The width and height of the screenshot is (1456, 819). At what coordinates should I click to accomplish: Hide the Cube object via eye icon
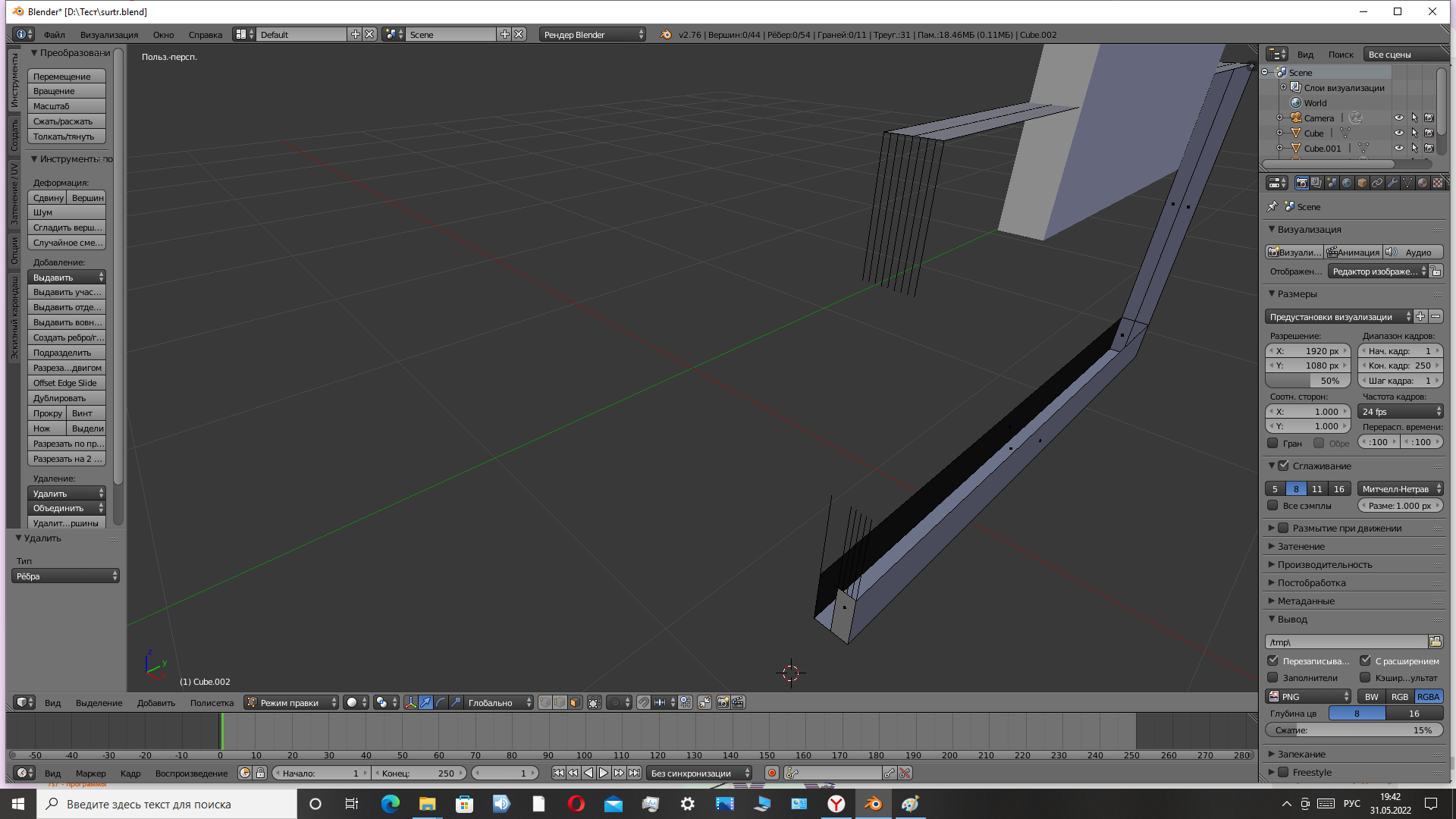tap(1398, 133)
